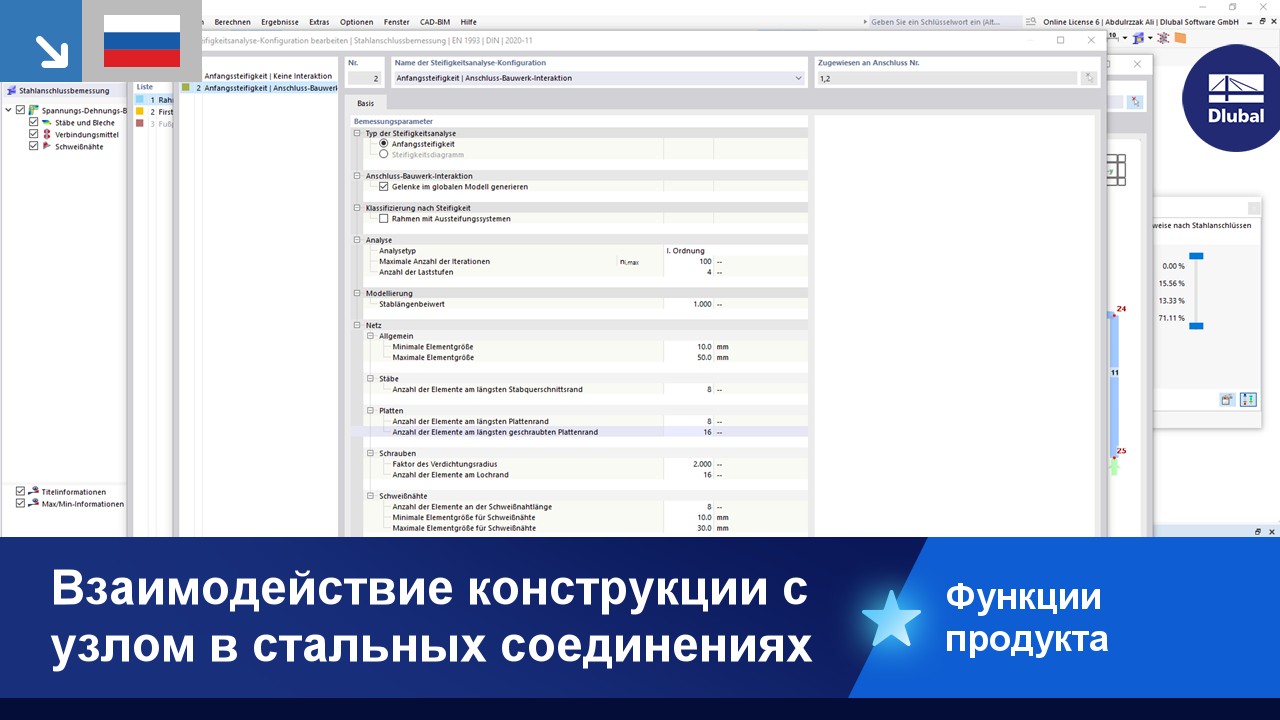Click the red-blue mesh node icon in toolbar

tap(1164, 38)
